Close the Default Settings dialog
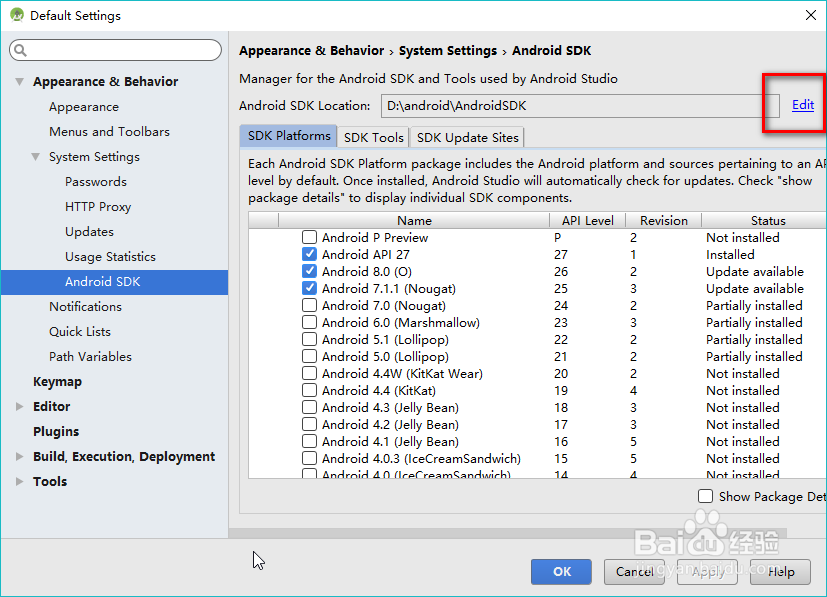 tap(811, 15)
